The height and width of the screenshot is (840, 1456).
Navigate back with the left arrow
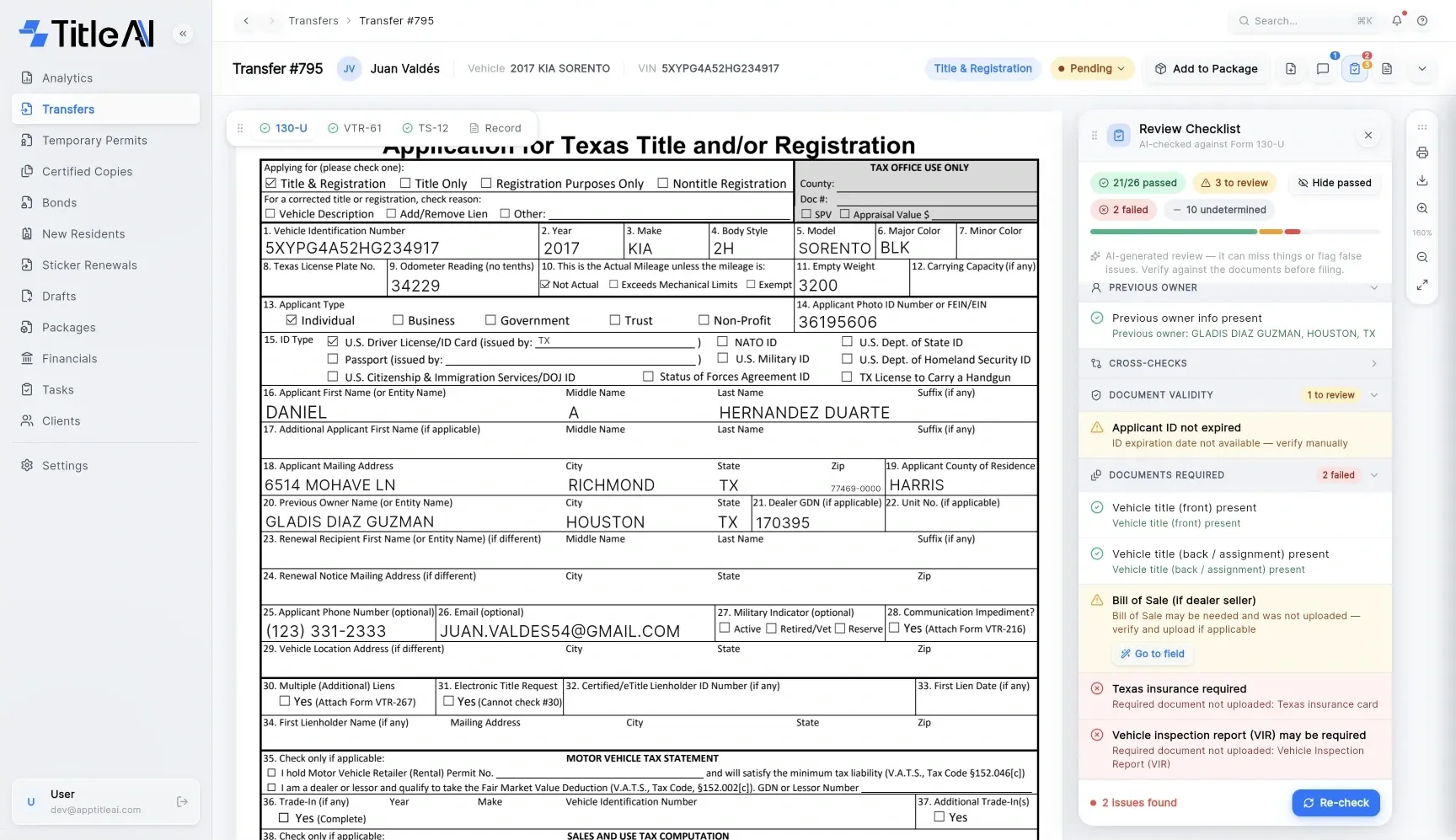click(246, 20)
